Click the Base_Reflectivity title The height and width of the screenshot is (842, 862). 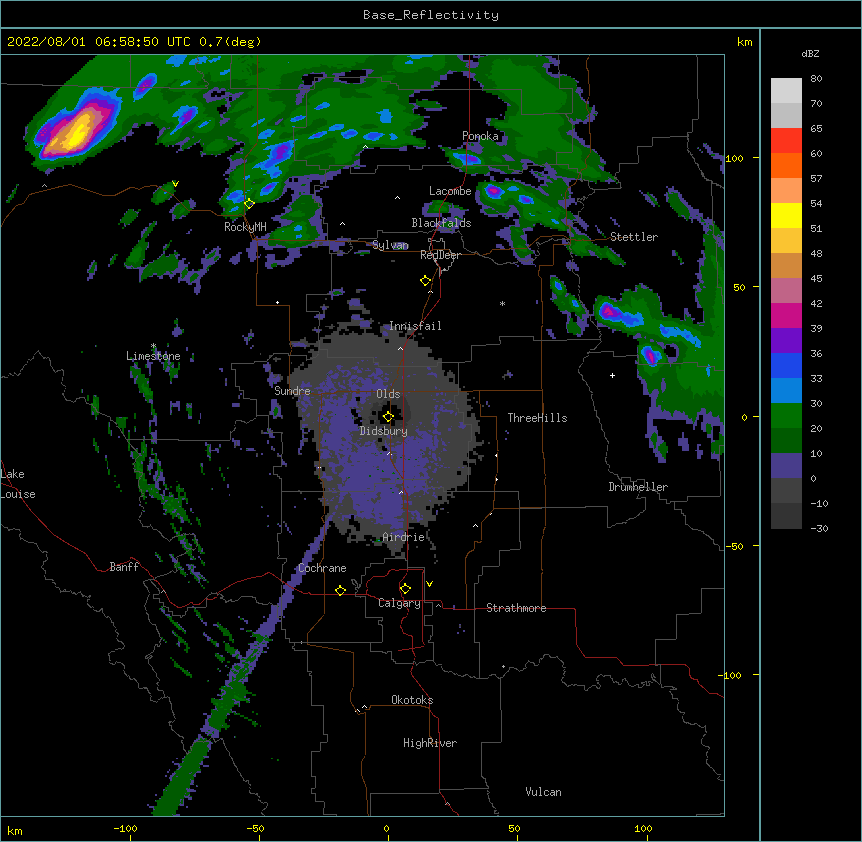coord(431,15)
